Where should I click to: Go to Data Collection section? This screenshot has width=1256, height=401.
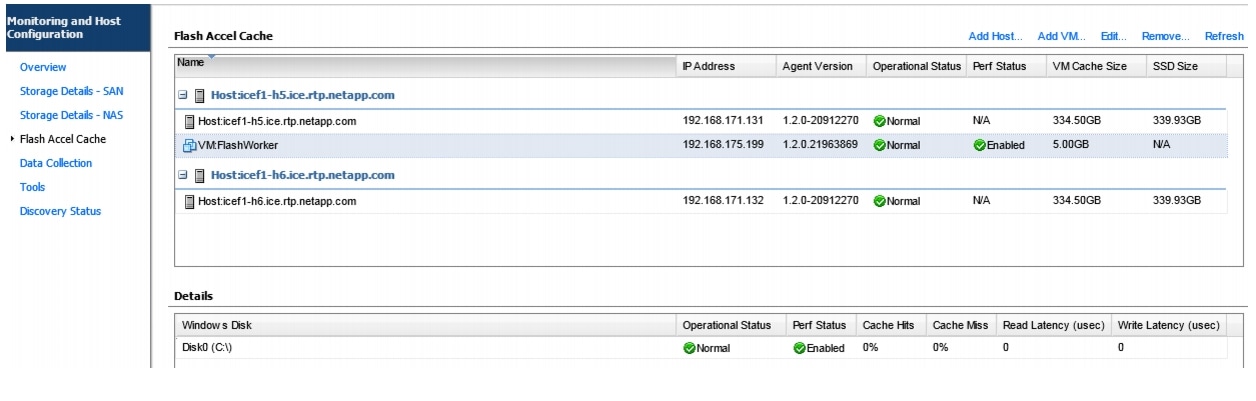[x=56, y=163]
